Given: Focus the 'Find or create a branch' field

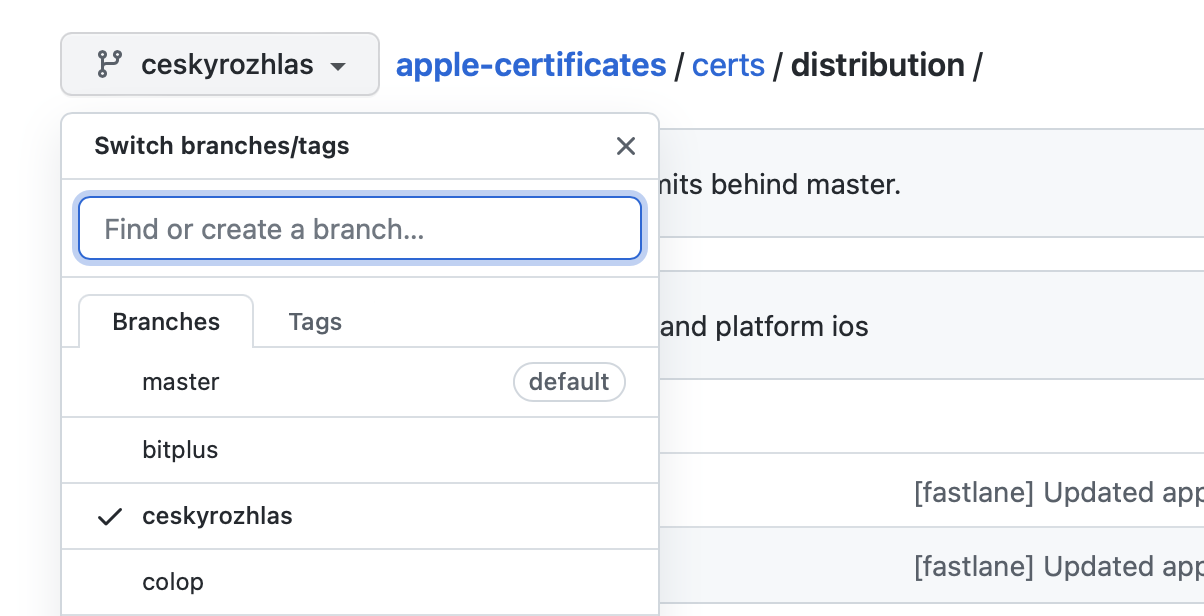Looking at the screenshot, I should (x=360, y=229).
